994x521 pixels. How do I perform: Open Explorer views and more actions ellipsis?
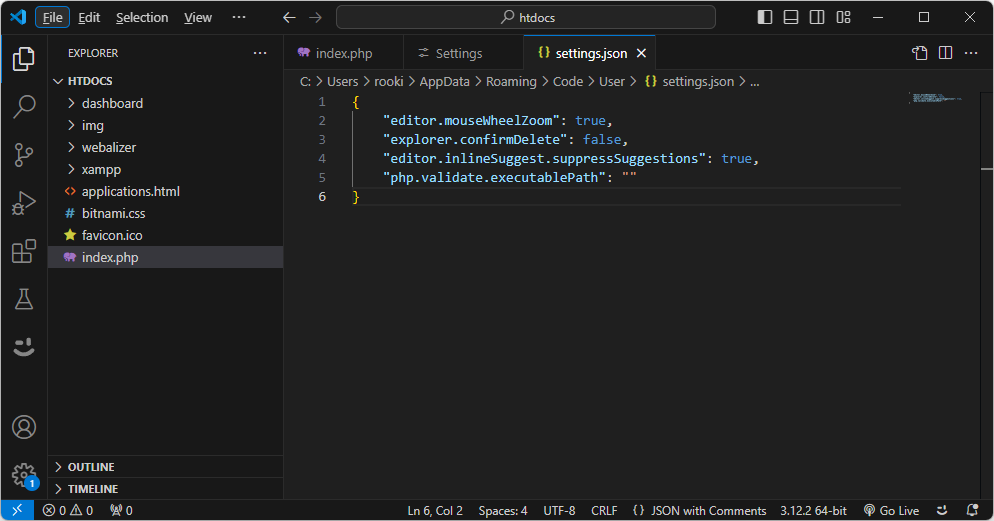[260, 53]
